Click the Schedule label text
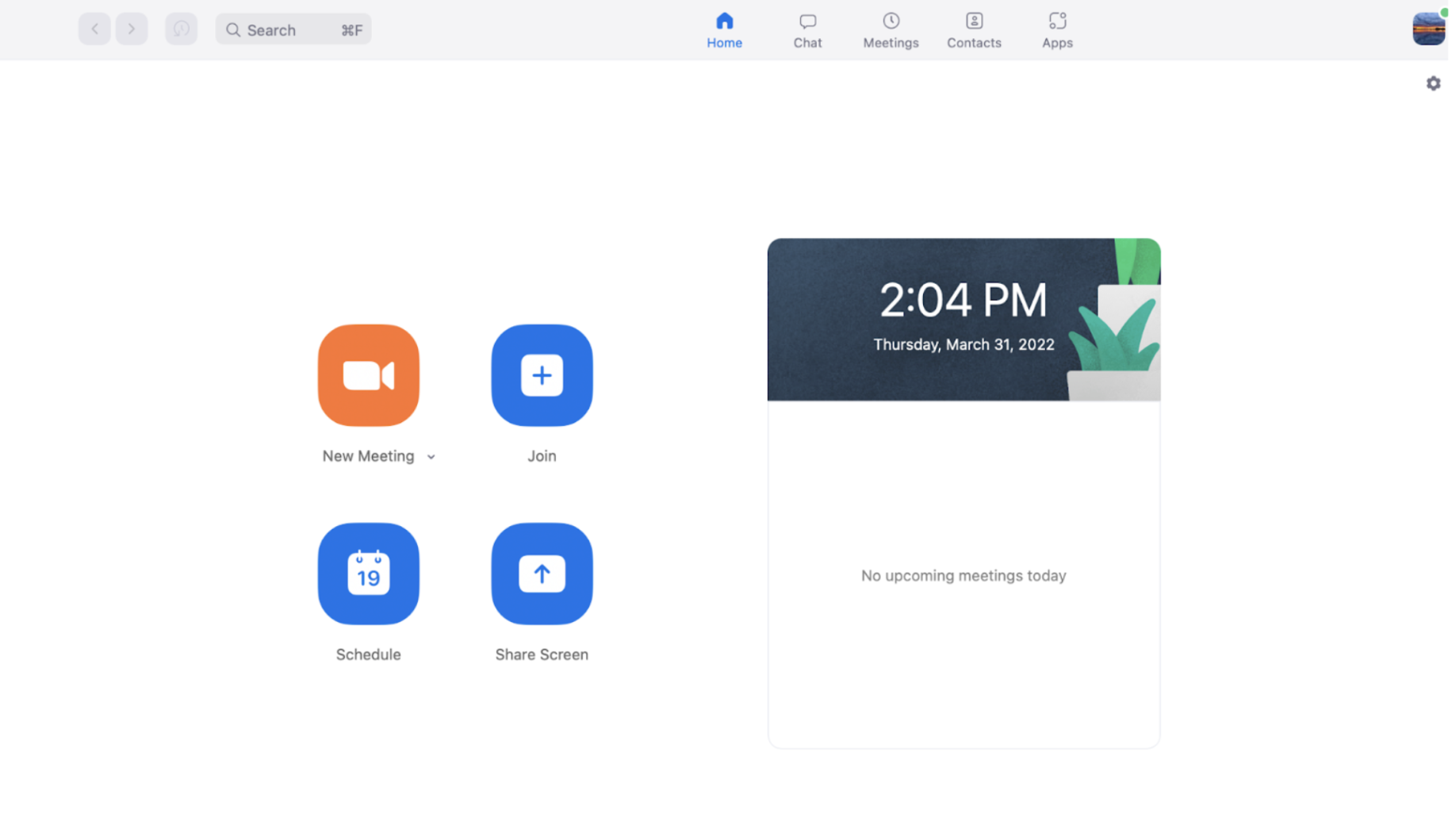This screenshot has width=1456, height=825. click(368, 654)
